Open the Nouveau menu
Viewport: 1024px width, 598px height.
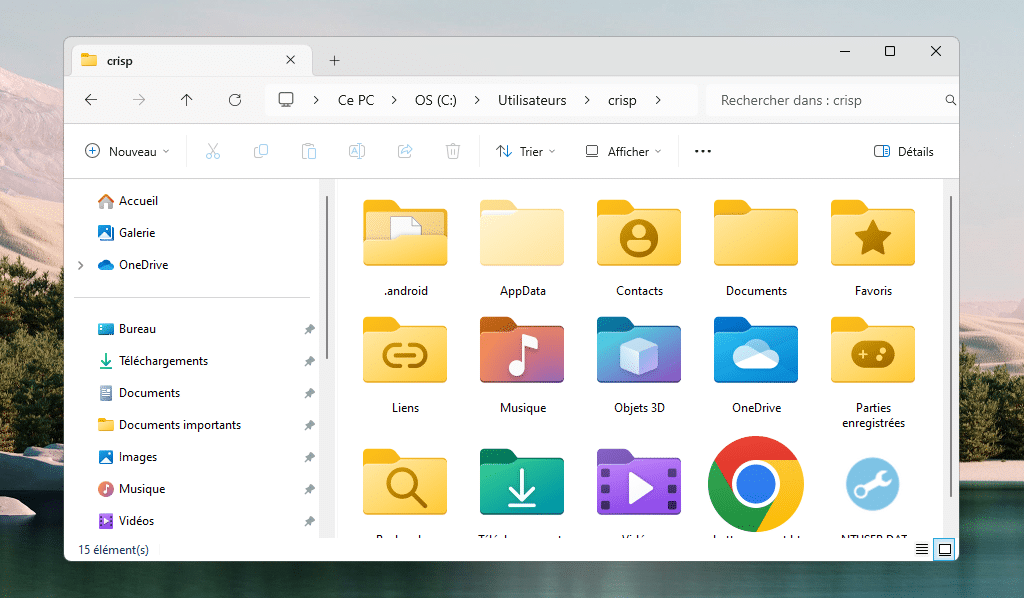127,151
